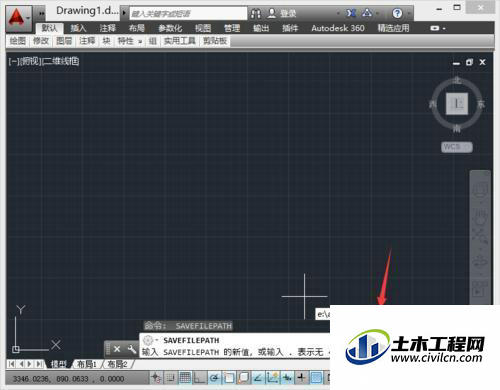Expand the sign-in dropdown arrow beside 登录

338,14
